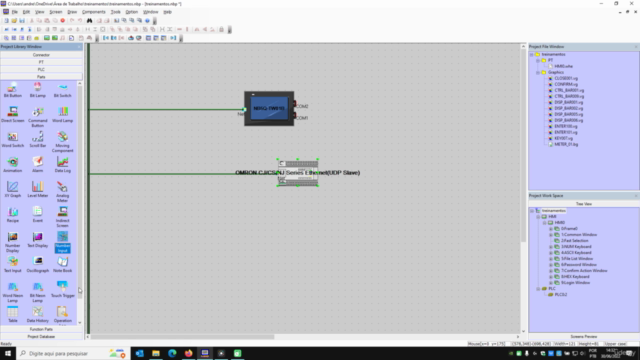Open the PLC library section
This screenshot has width=640, height=360.
[x=41, y=69]
